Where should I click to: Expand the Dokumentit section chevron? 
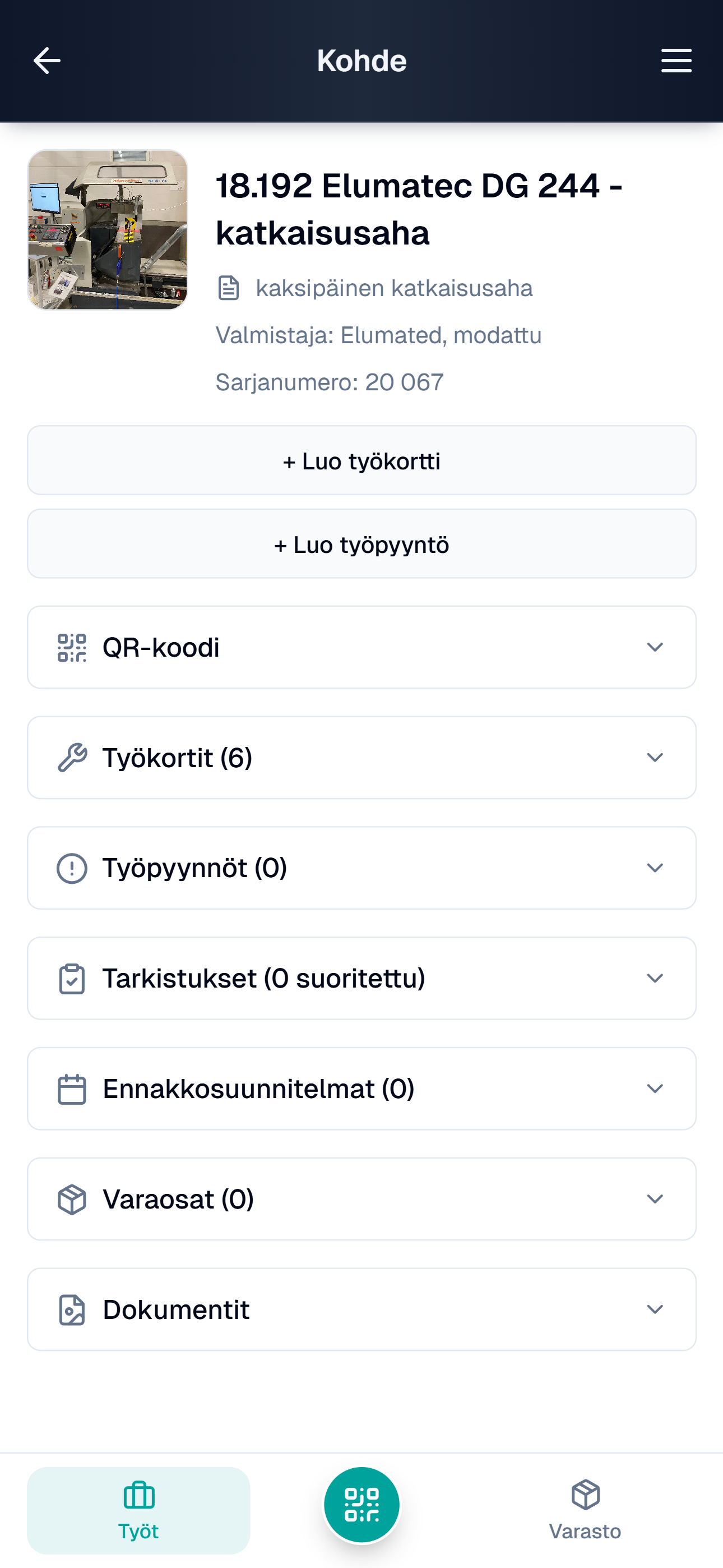click(655, 1309)
